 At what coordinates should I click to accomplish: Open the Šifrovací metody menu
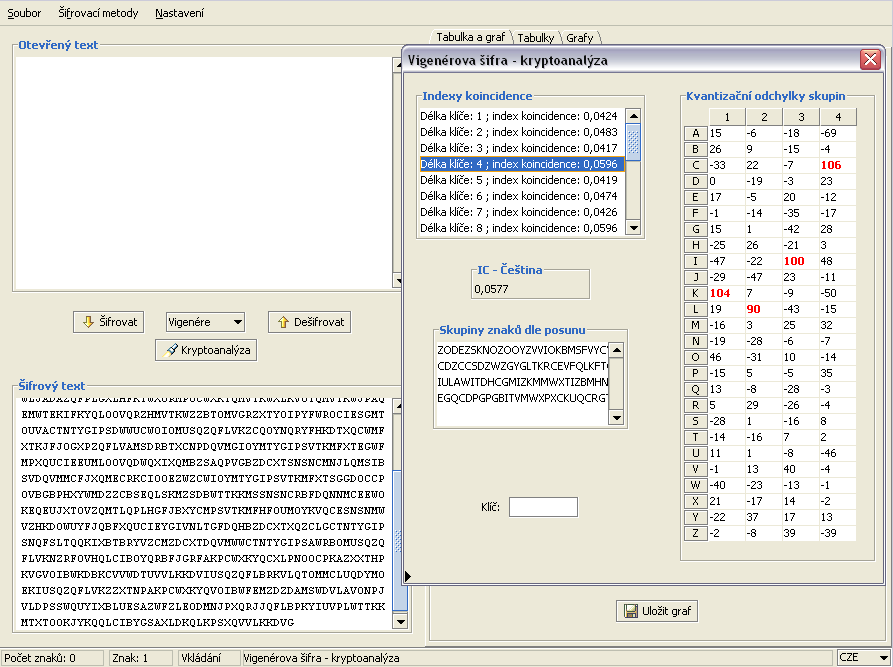click(98, 13)
